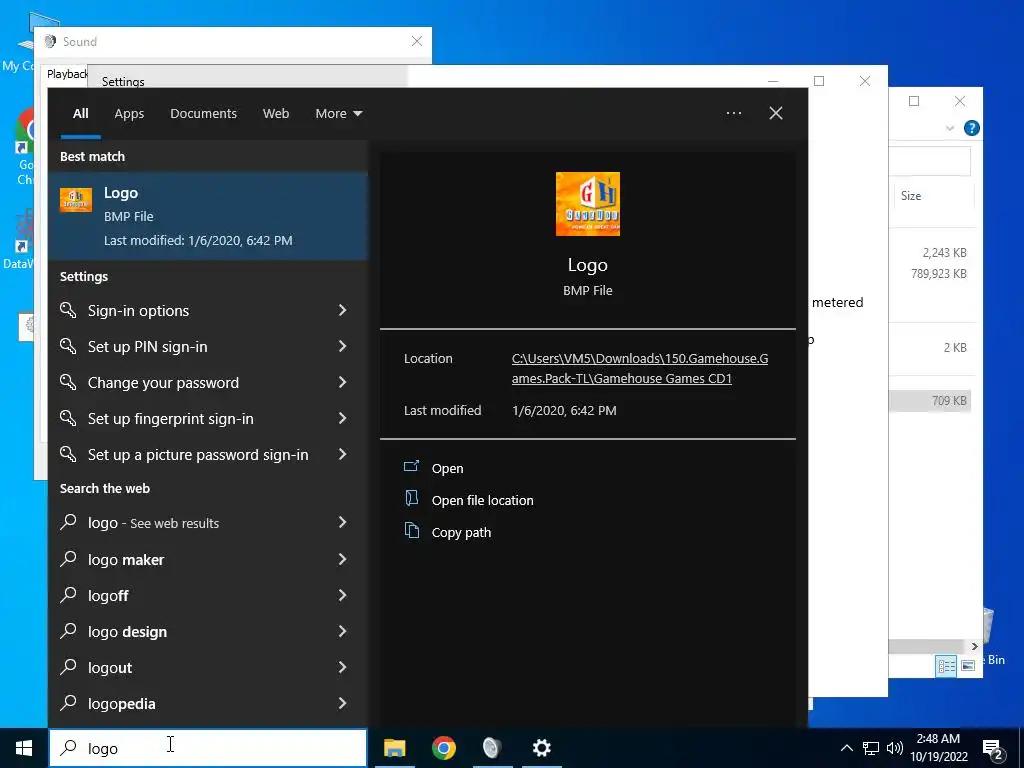Expand the Explorer ribbon chevron
Viewport: 1024px width, 768px height.
tap(950, 128)
